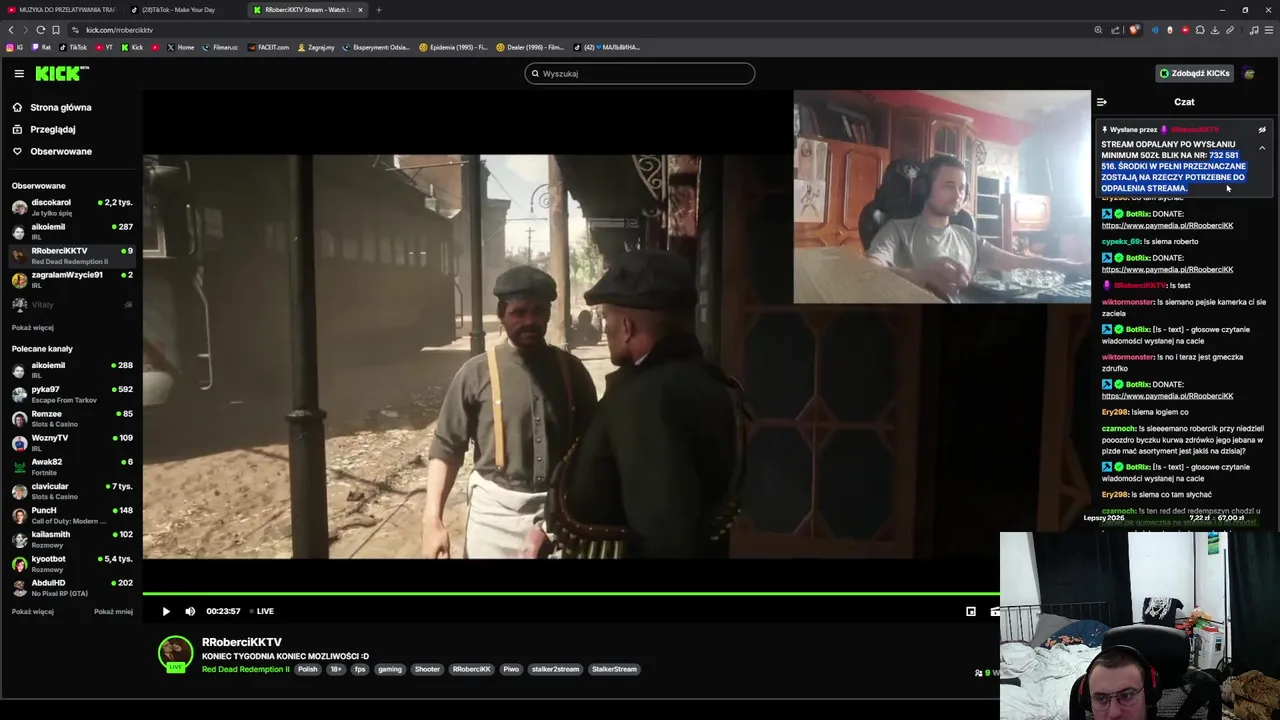Select the Shooter tag
Viewport: 1280px width, 720px height.
point(427,669)
